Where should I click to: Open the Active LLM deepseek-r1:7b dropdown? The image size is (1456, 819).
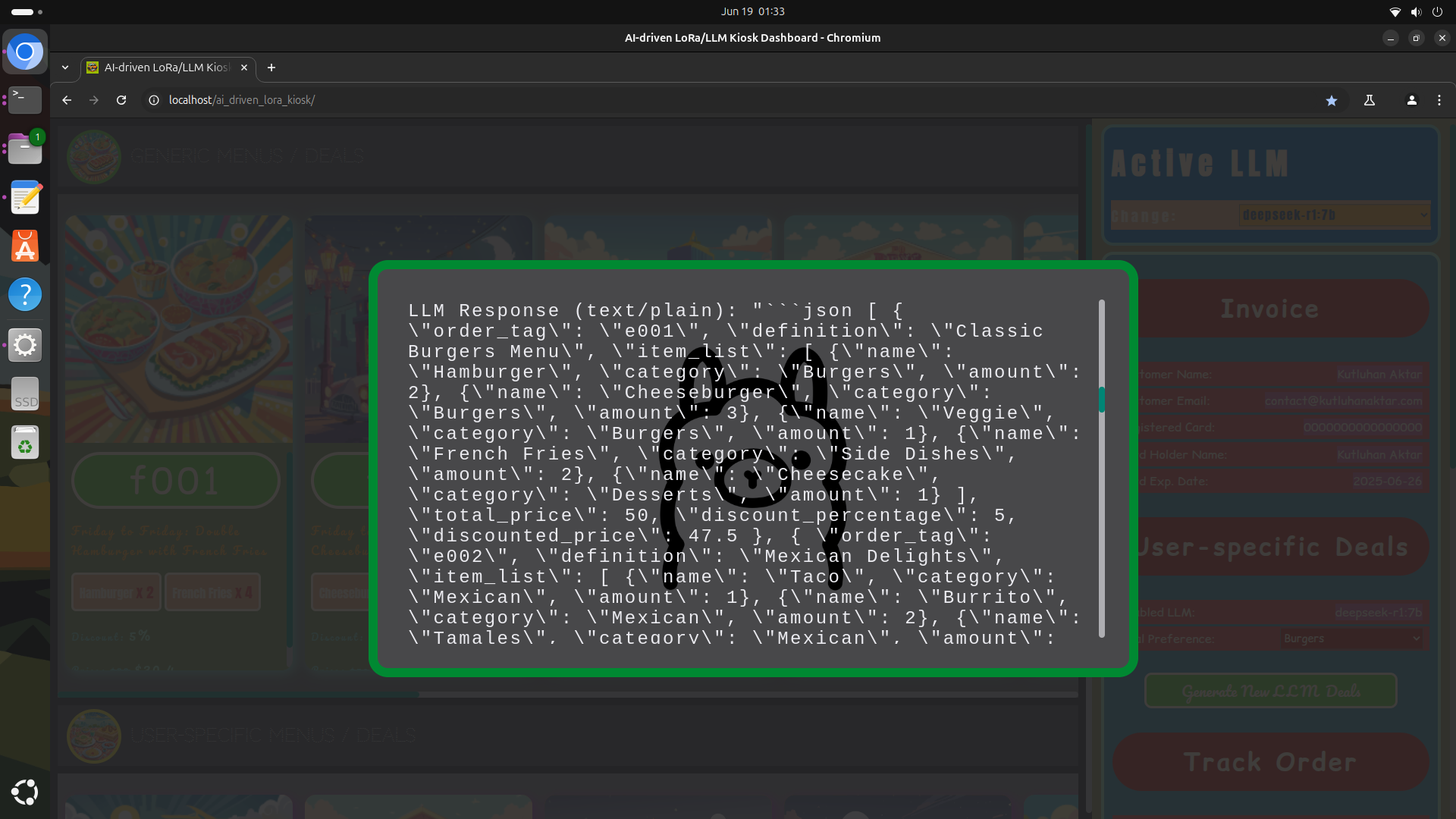coord(1334,215)
